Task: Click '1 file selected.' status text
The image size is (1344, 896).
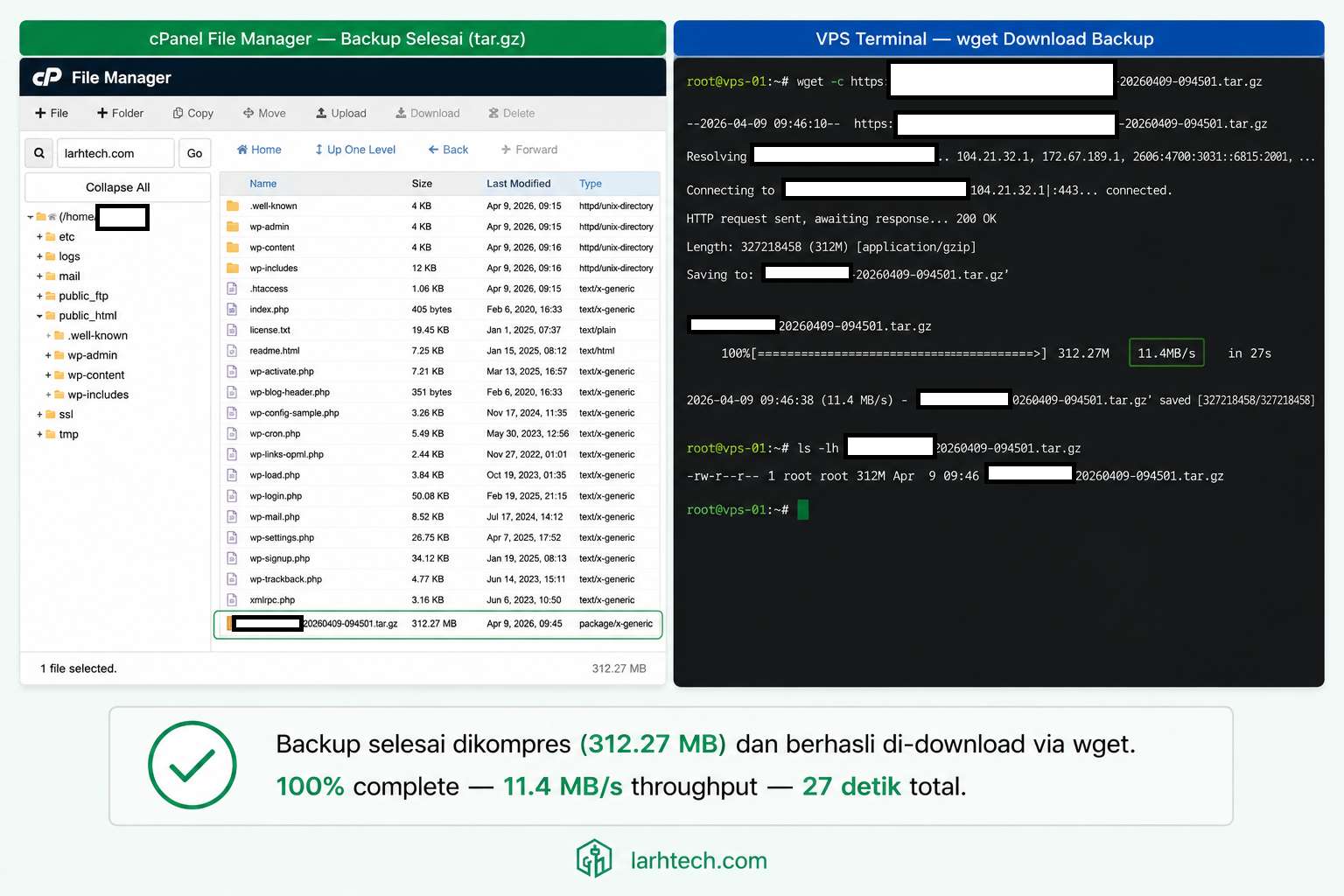Action: pos(79,668)
